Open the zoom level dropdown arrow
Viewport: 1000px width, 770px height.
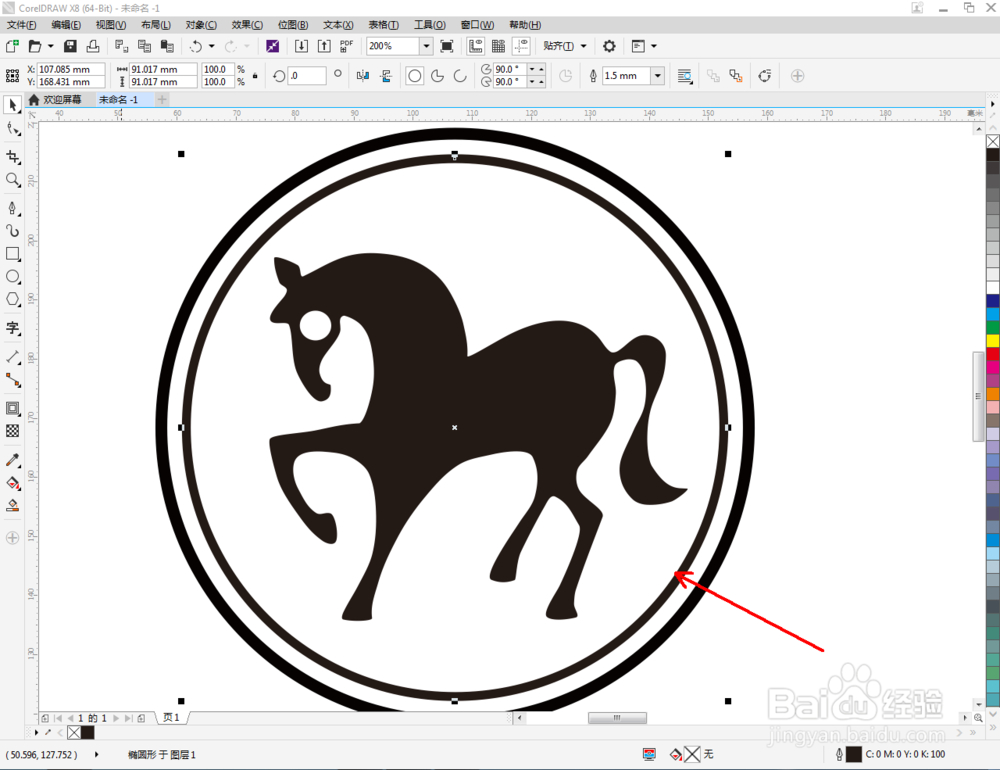pos(426,46)
